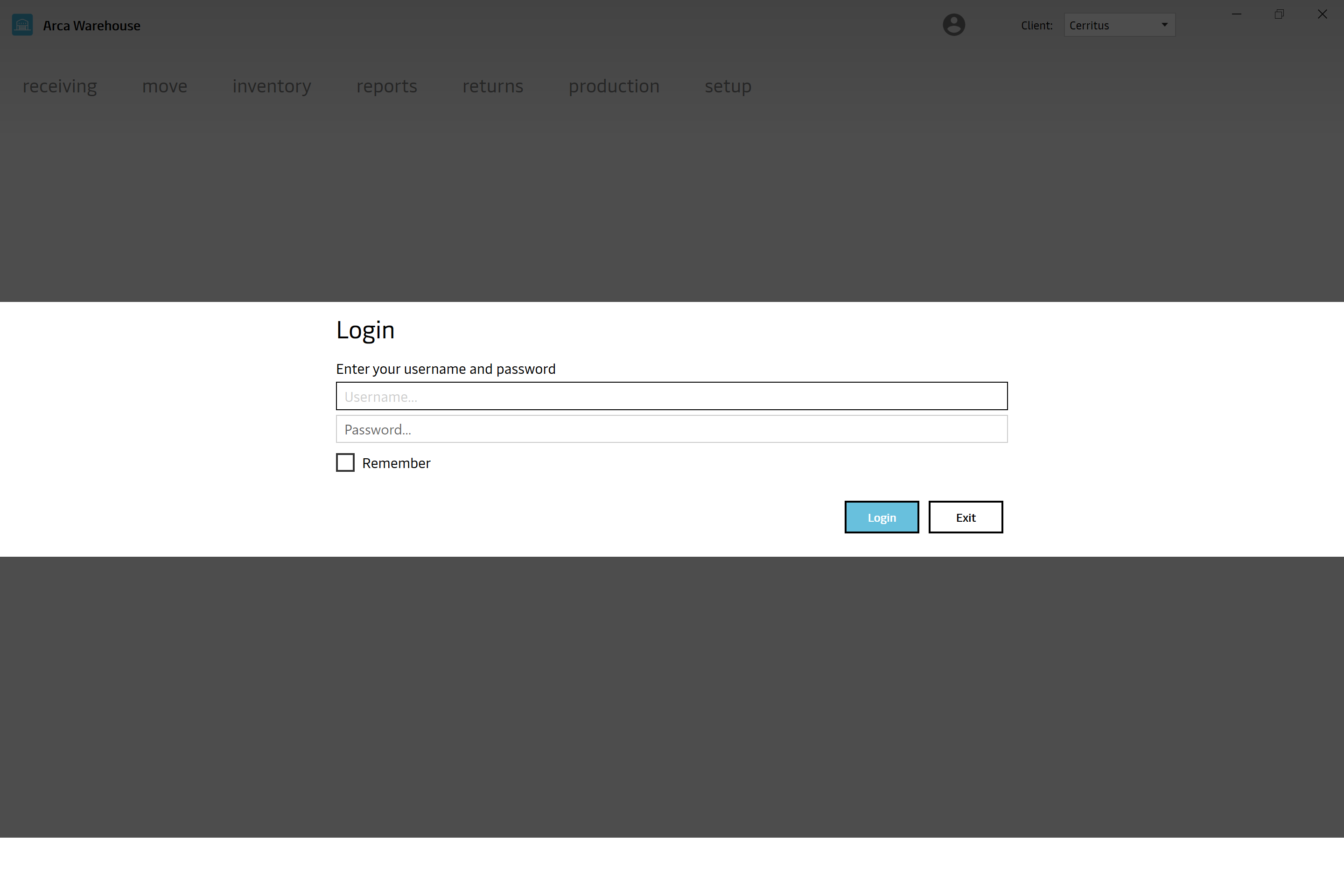Click the 'Client:' label
Screen dimensions: 1344x896
[x=1036, y=26]
